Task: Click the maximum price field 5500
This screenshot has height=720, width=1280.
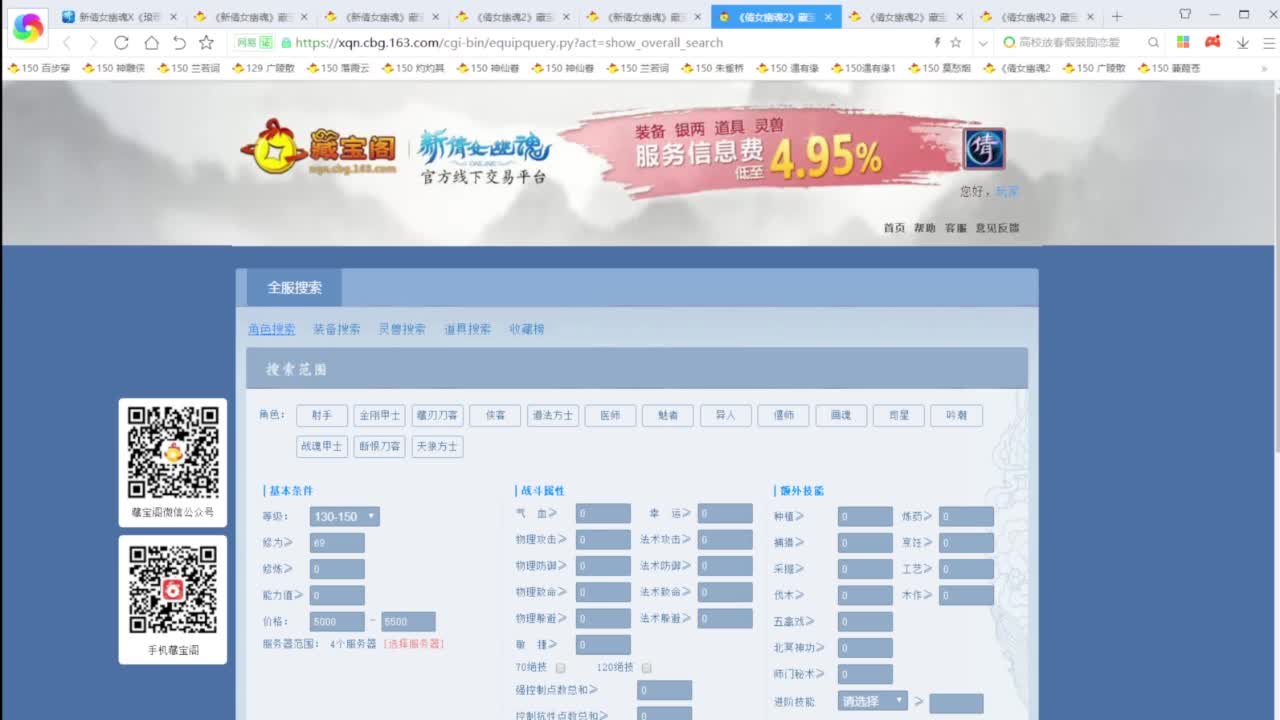Action: 408,622
